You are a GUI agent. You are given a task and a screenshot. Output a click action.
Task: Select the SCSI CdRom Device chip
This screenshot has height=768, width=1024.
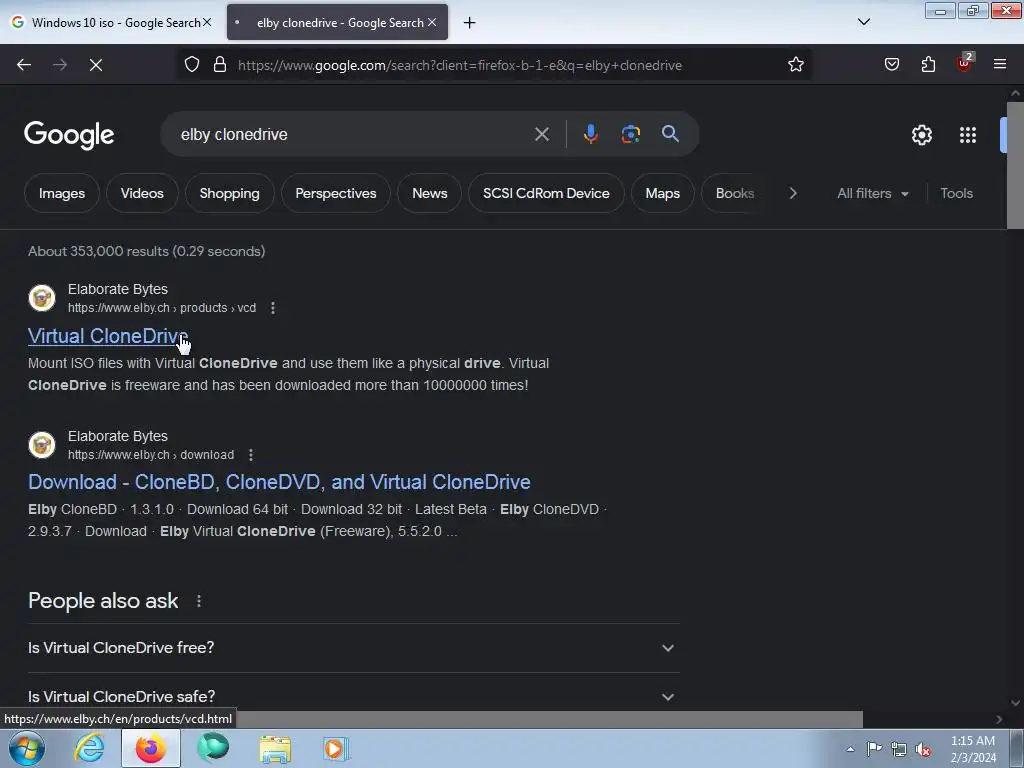coord(546,194)
